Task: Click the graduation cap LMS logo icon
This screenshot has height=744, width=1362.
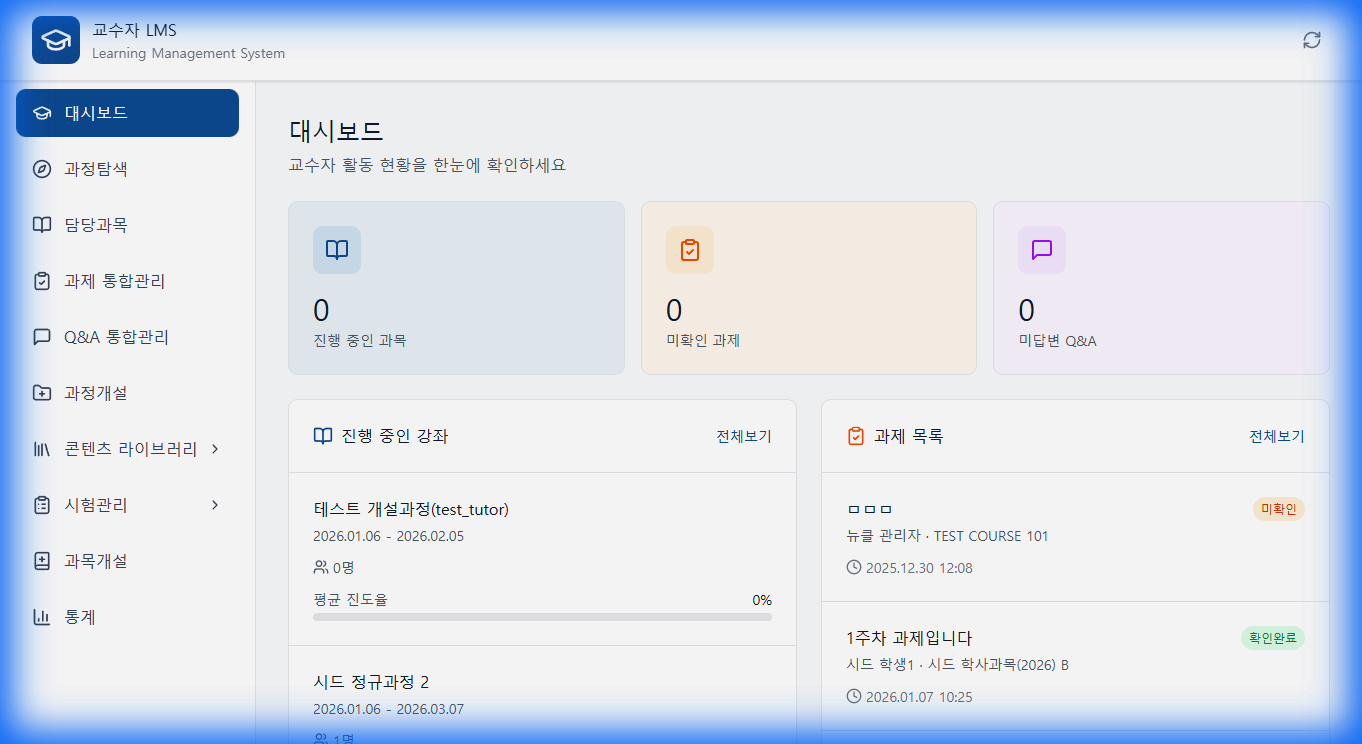Action: coord(55,40)
